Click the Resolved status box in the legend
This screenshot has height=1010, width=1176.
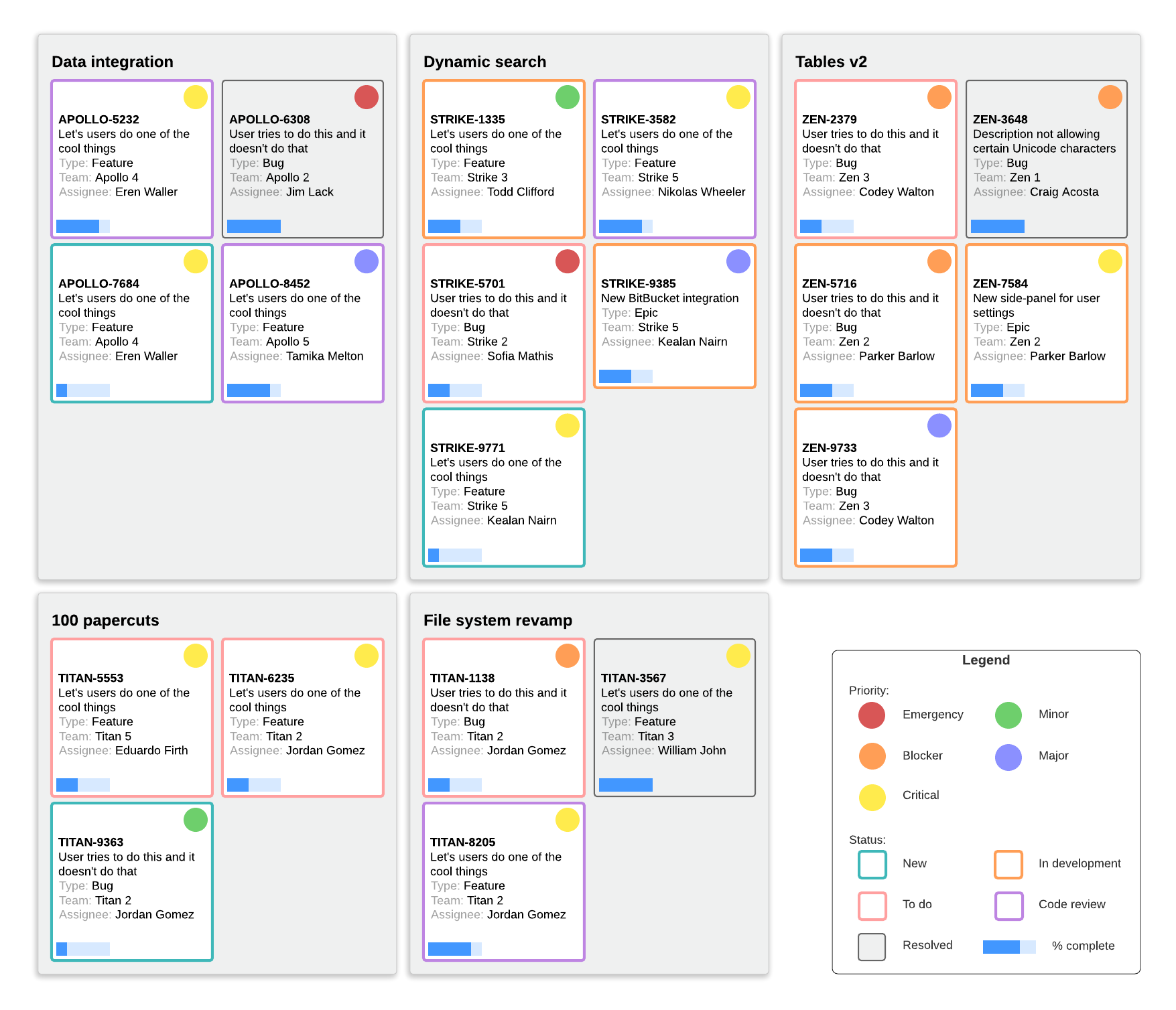[x=872, y=946]
